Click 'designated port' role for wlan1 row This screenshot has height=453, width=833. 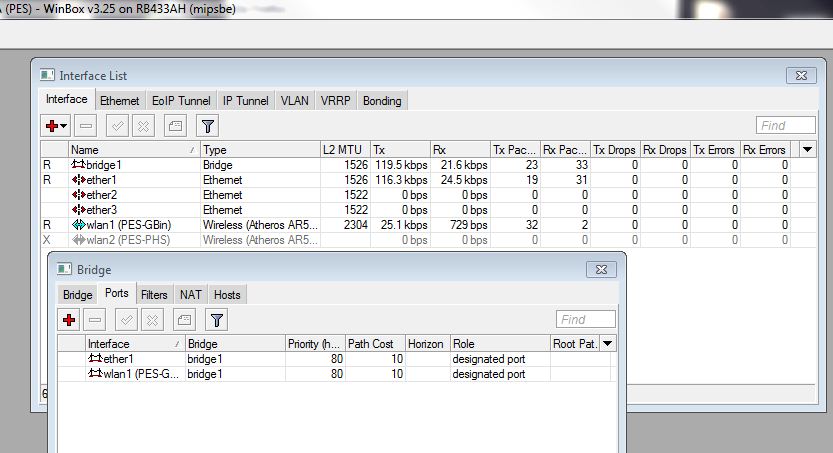tap(489, 374)
